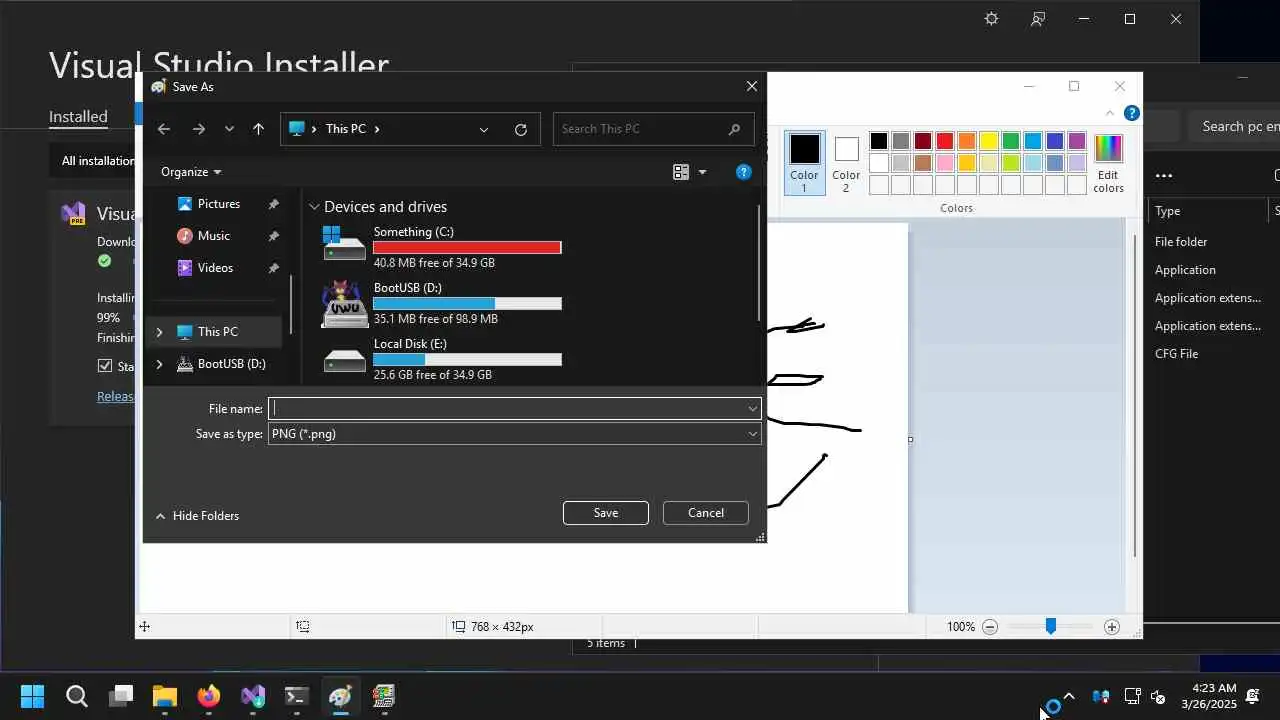The image size is (1280, 720).
Task: Select This PC in navigation tree
Action: tap(217, 332)
